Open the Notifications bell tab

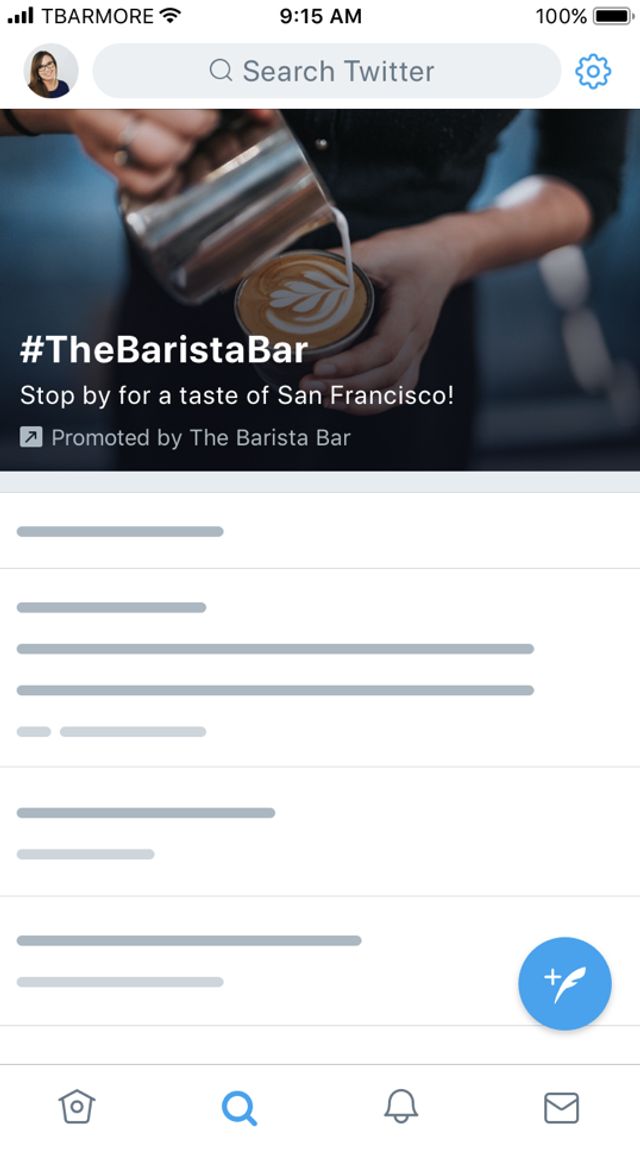click(x=401, y=1106)
